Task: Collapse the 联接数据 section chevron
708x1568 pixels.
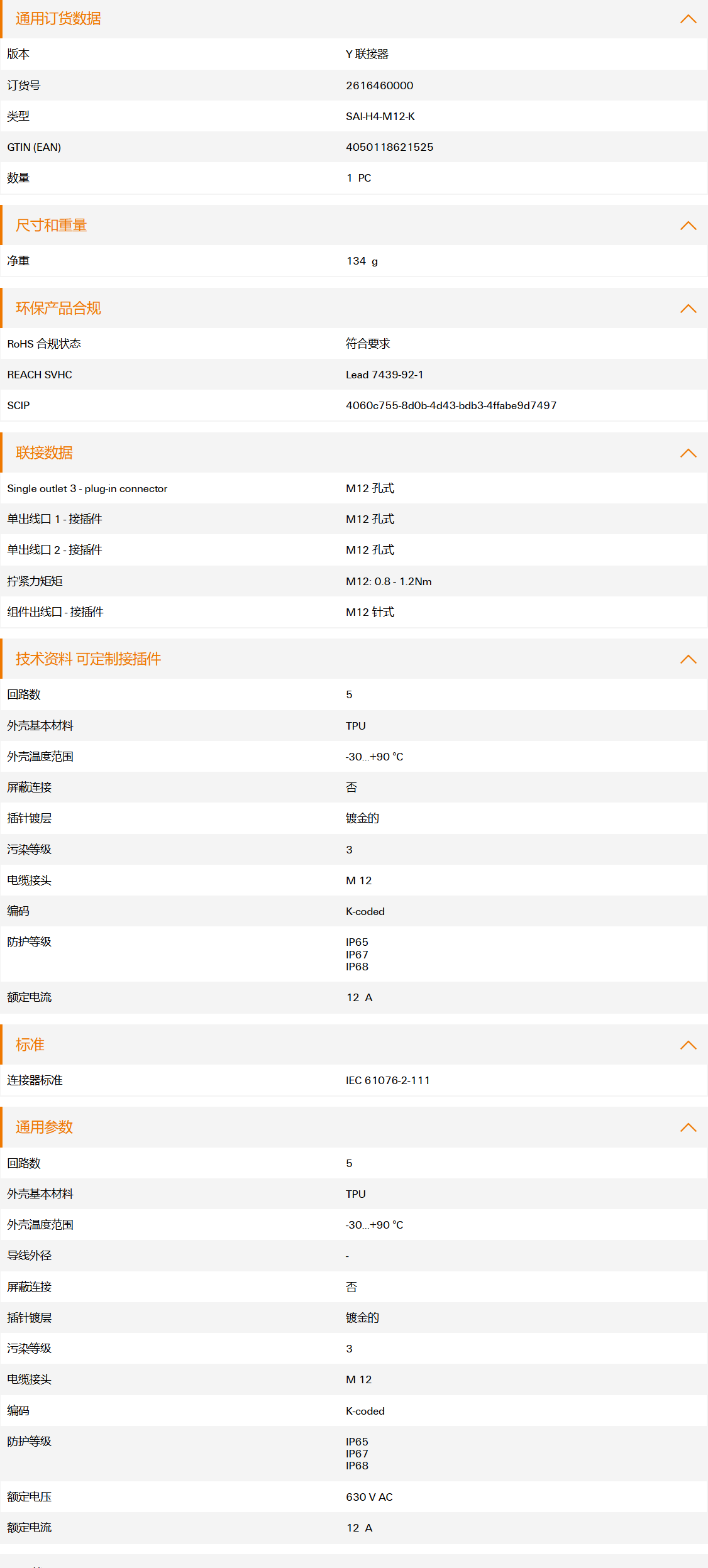Action: click(x=689, y=453)
